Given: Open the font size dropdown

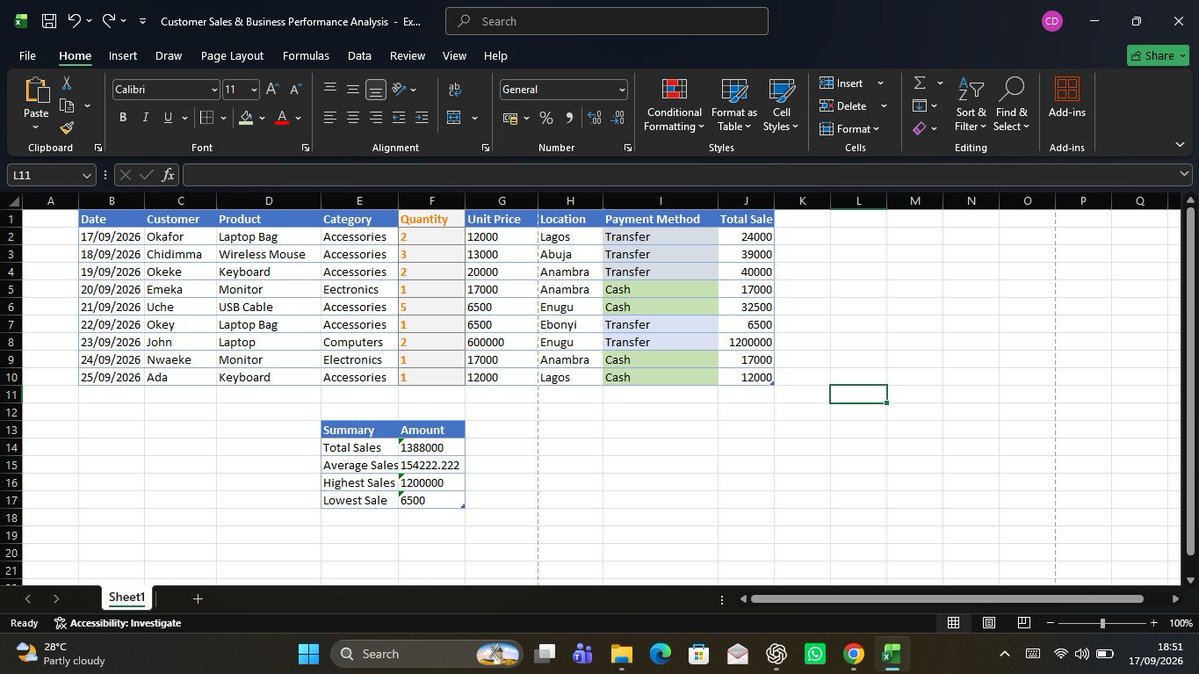Looking at the screenshot, I should coord(254,90).
